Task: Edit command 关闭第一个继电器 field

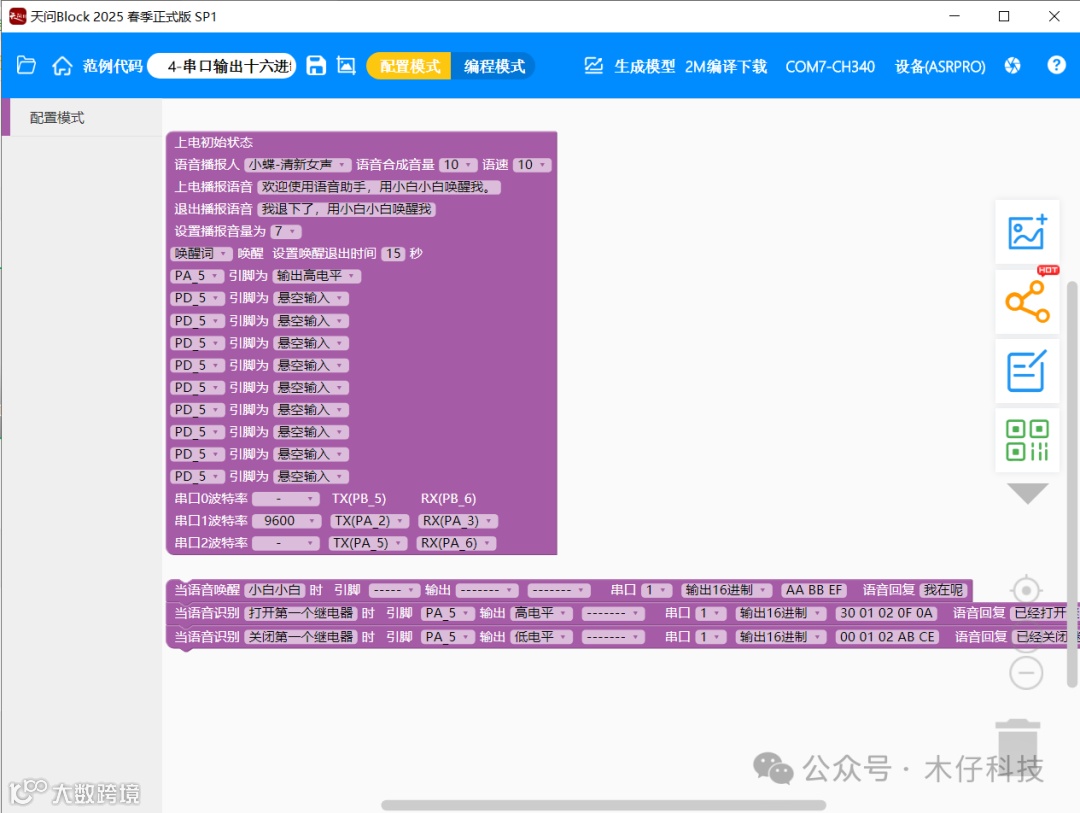Action: tap(300, 637)
